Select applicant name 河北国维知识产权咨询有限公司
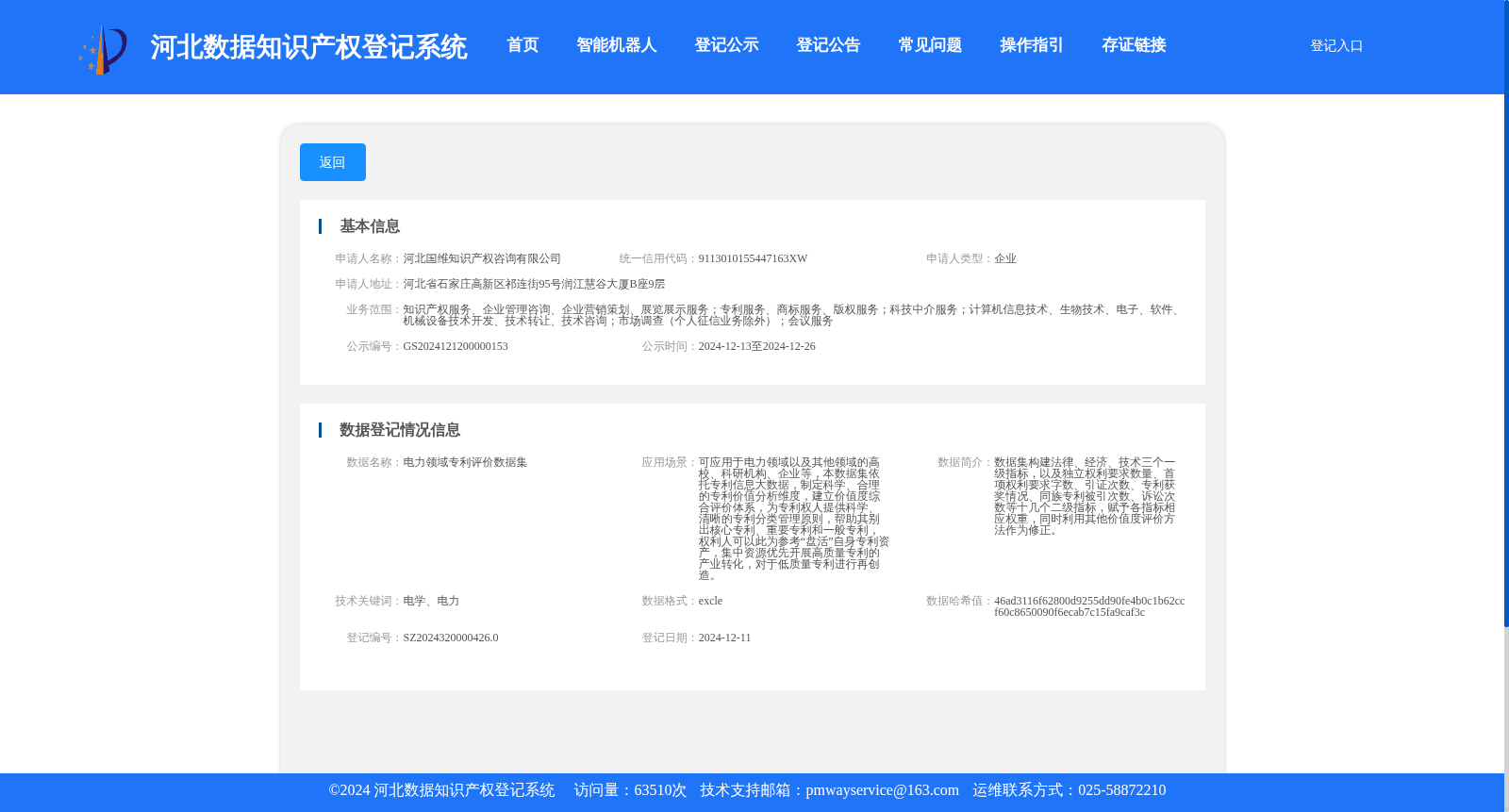Image resolution: width=1509 pixels, height=812 pixels. [x=482, y=258]
